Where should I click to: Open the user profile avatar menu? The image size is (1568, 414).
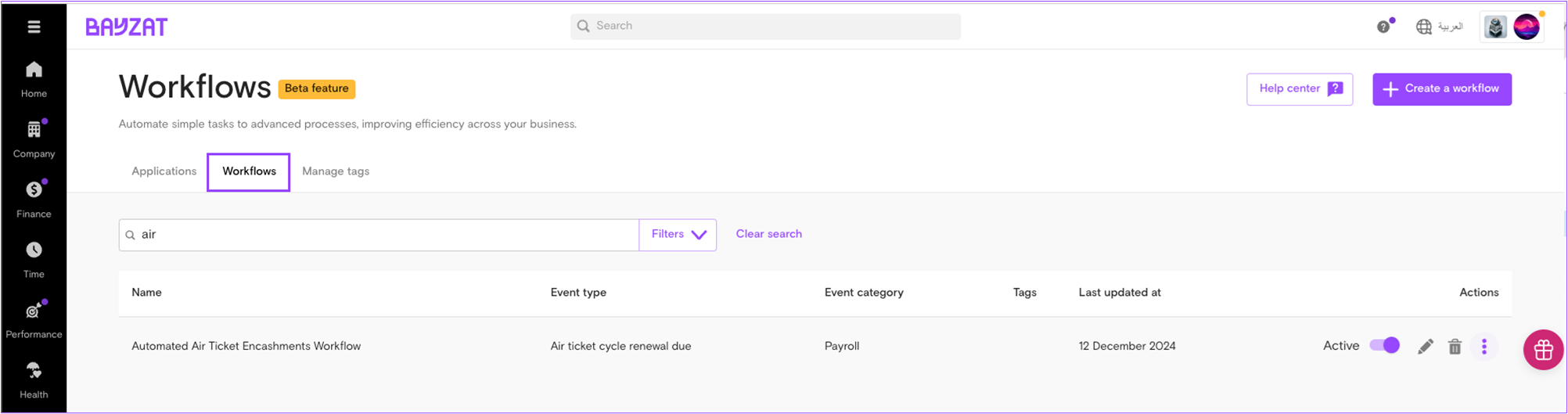(x=1526, y=27)
